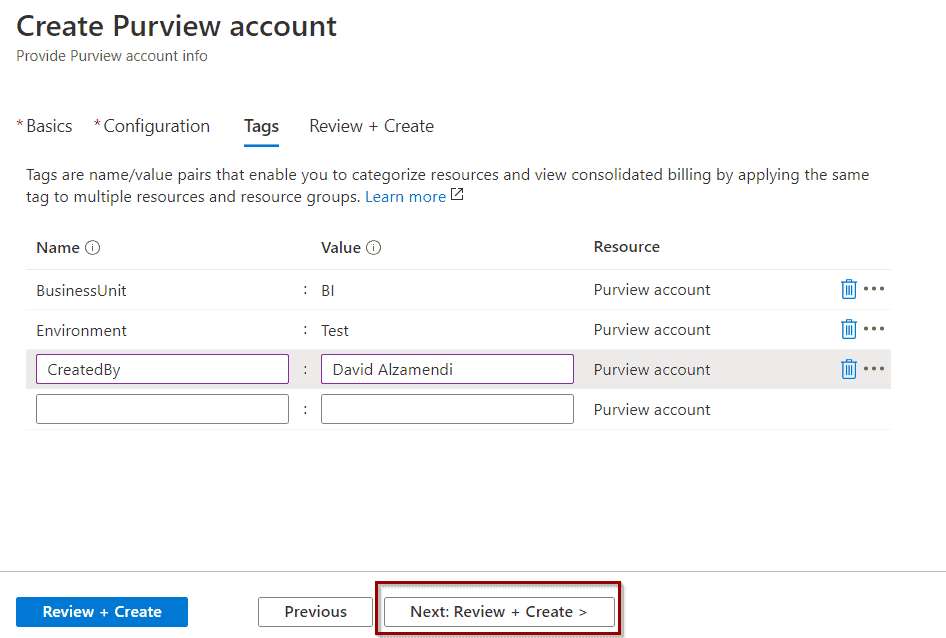Click the Provide Purview account info subtitle
946x638 pixels.
tap(112, 56)
